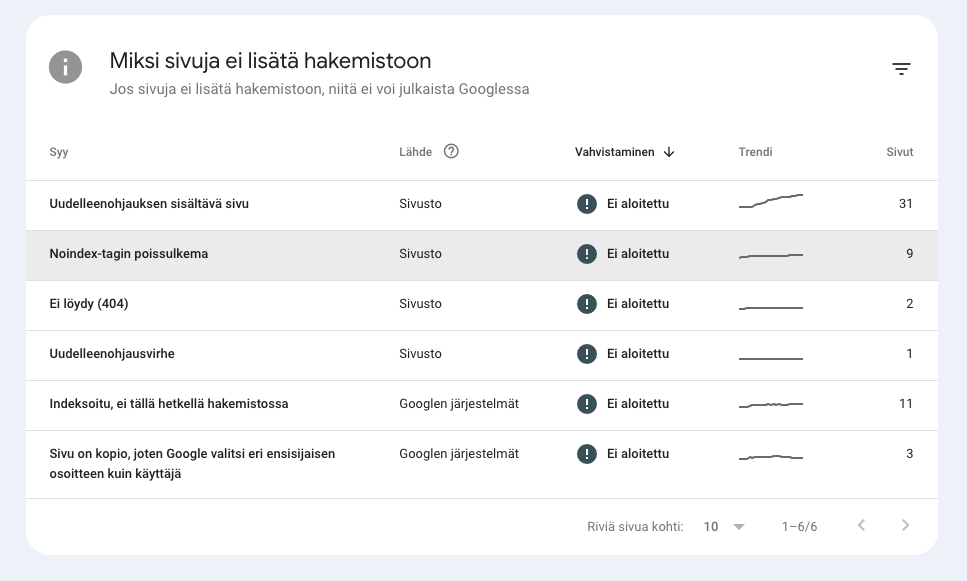Expand the rows-per-page selector showing 10
The width and height of the screenshot is (967, 581).
pyautogui.click(x=722, y=525)
